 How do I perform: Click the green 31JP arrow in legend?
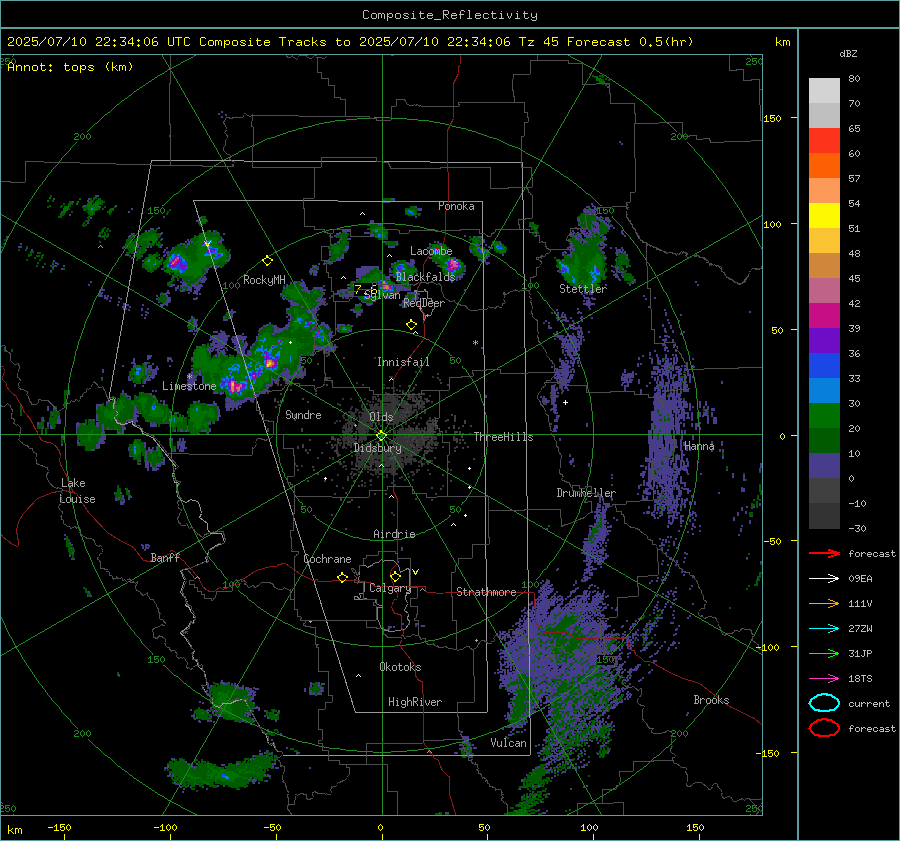click(824, 653)
